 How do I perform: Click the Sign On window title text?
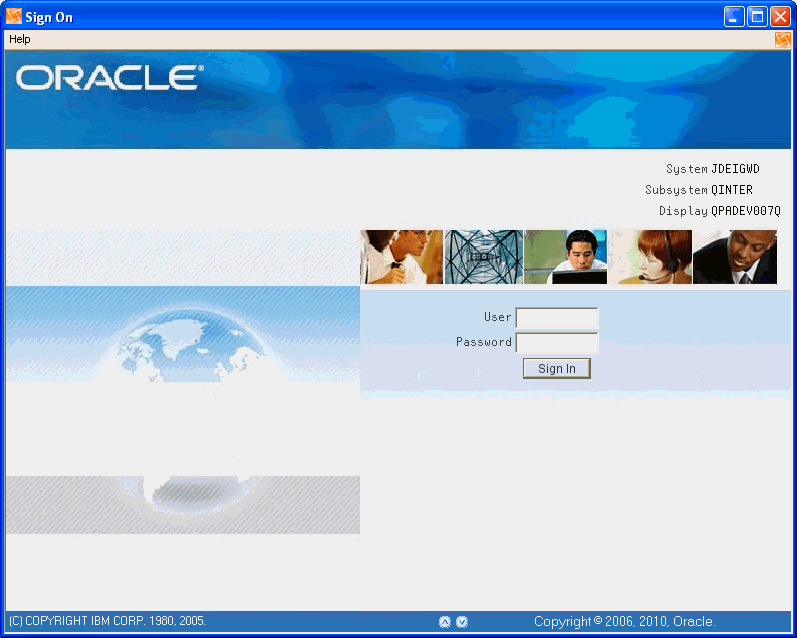[49, 17]
